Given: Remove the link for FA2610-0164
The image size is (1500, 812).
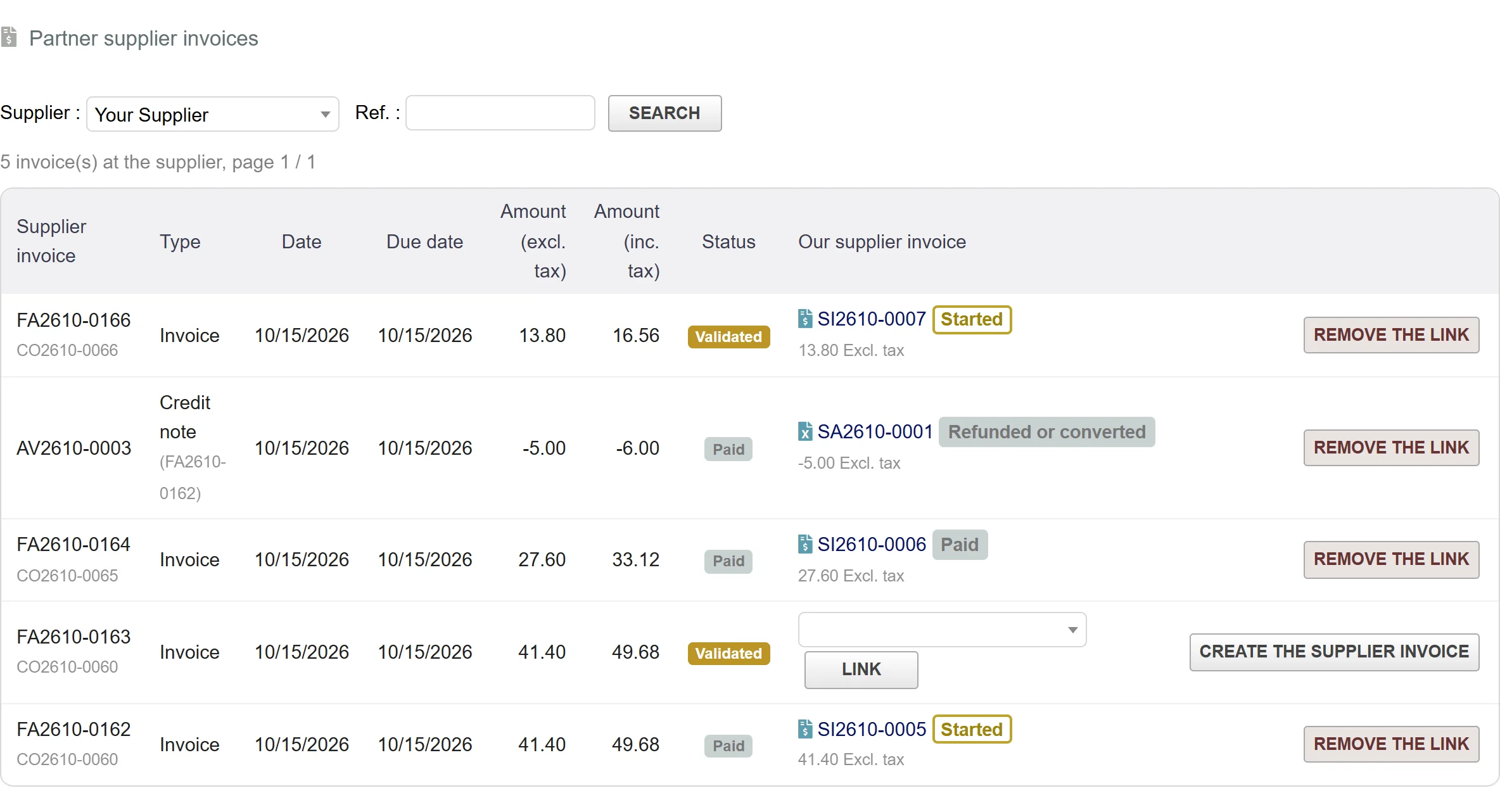Looking at the screenshot, I should click(1391, 559).
